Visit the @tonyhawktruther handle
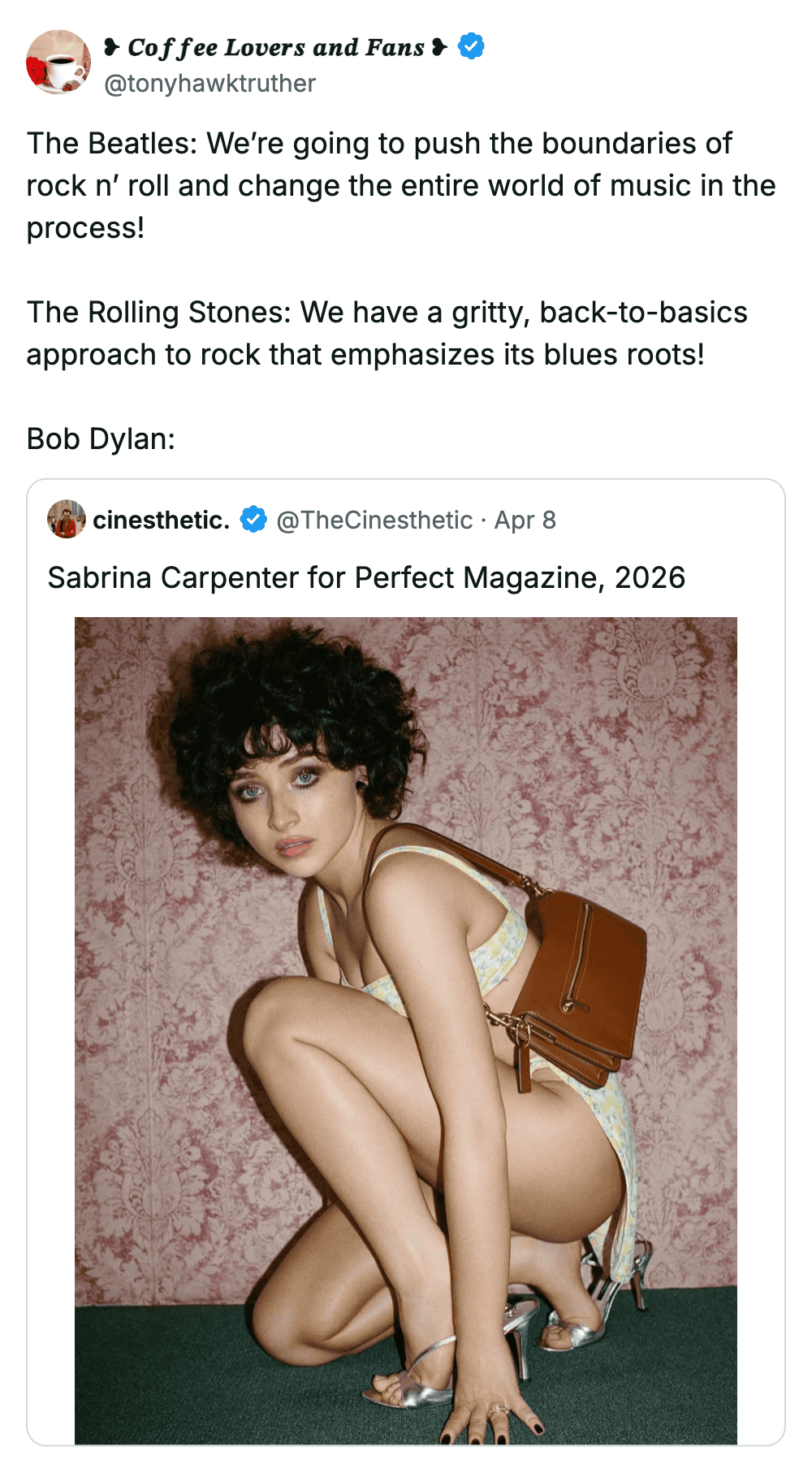This screenshot has width=812, height=1473. tap(209, 84)
